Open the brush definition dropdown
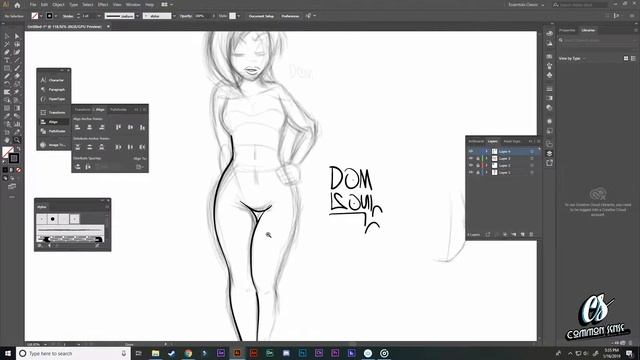Viewport: 640px width, 360px height. coord(174,16)
